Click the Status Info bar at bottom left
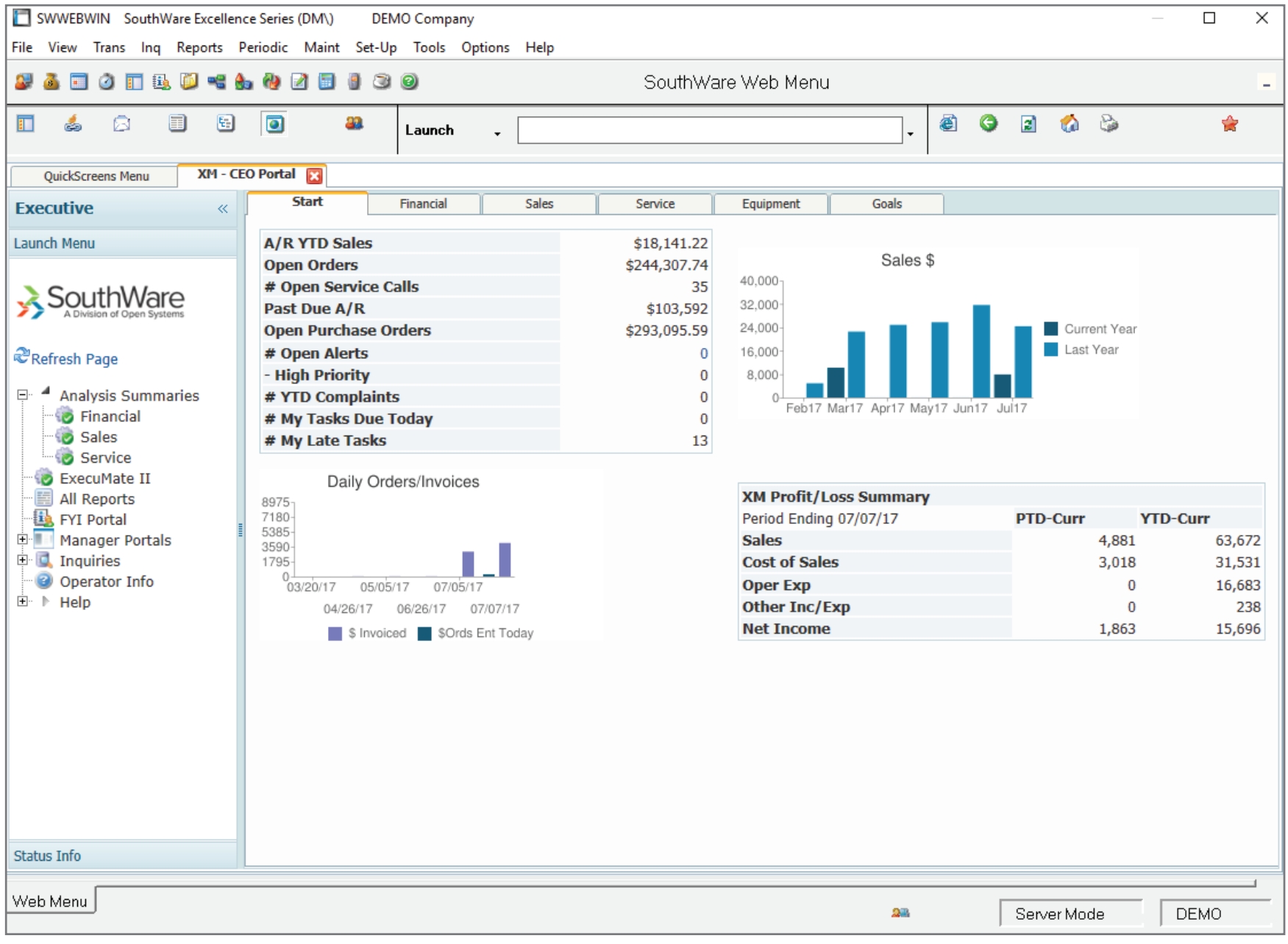 click(x=47, y=856)
